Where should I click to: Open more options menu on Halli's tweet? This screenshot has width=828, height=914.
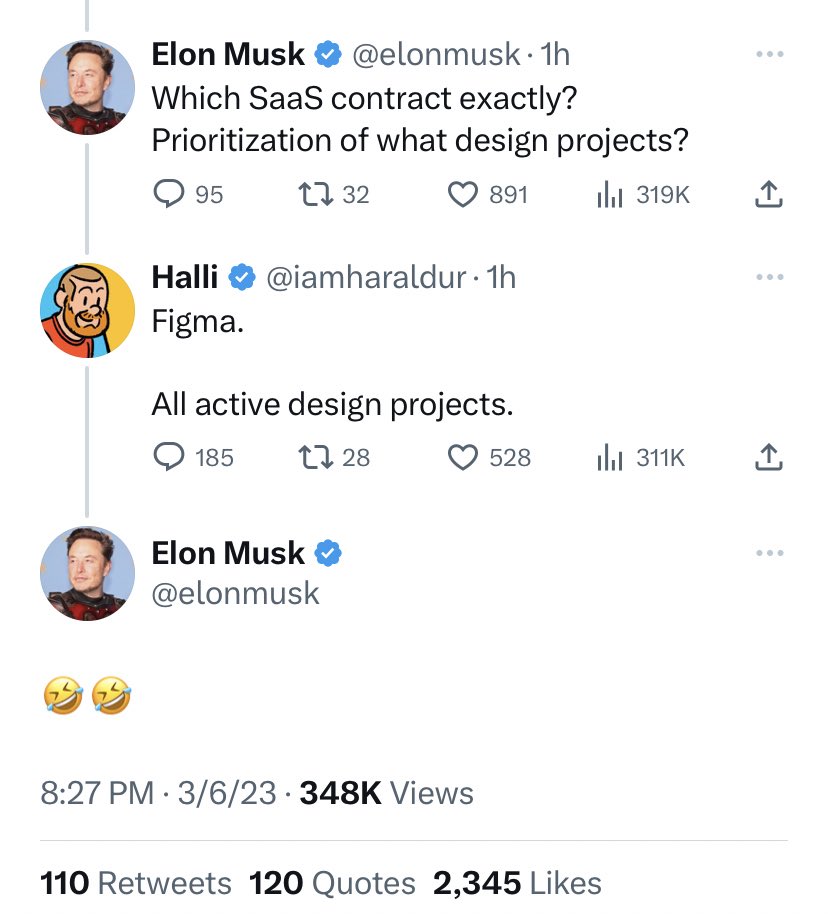(769, 277)
